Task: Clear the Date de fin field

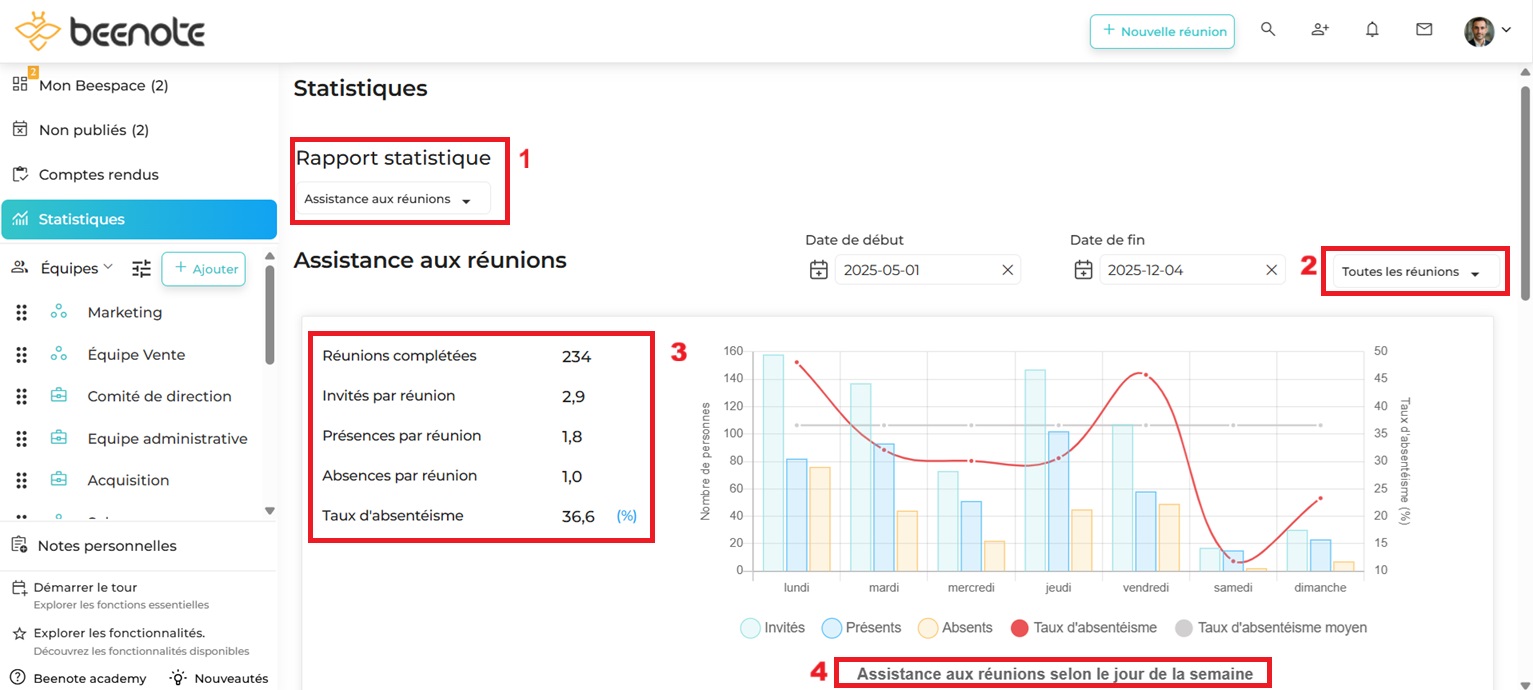Action: click(1271, 270)
